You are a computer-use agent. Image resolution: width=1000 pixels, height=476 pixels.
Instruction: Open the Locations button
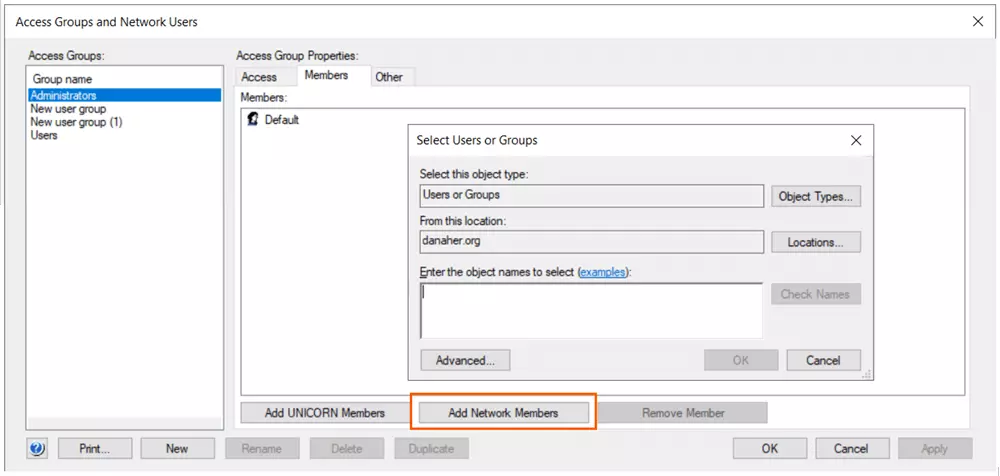click(x=816, y=242)
